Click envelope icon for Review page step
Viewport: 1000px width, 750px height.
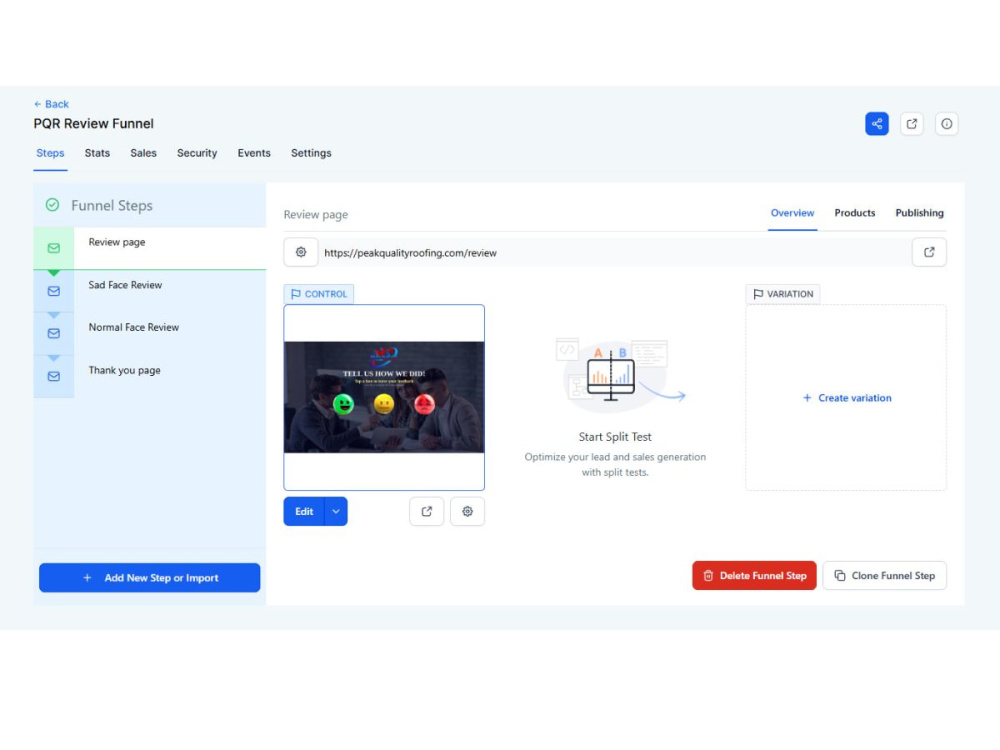tap(54, 248)
